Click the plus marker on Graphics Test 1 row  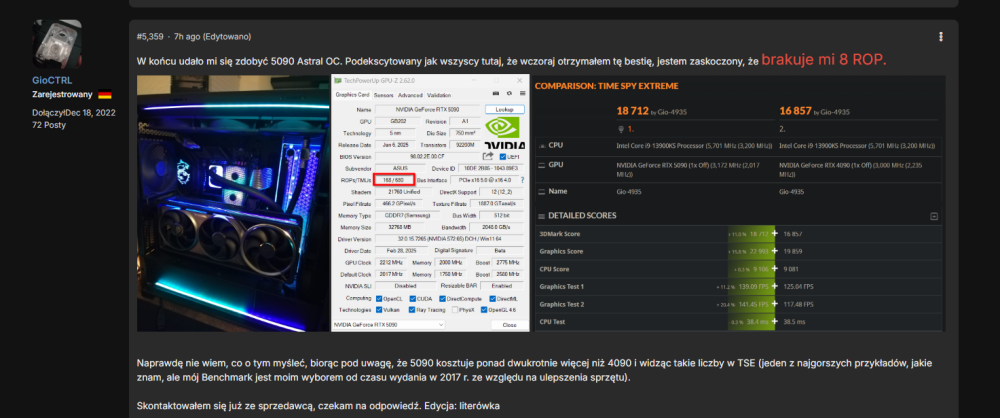[x=775, y=287]
